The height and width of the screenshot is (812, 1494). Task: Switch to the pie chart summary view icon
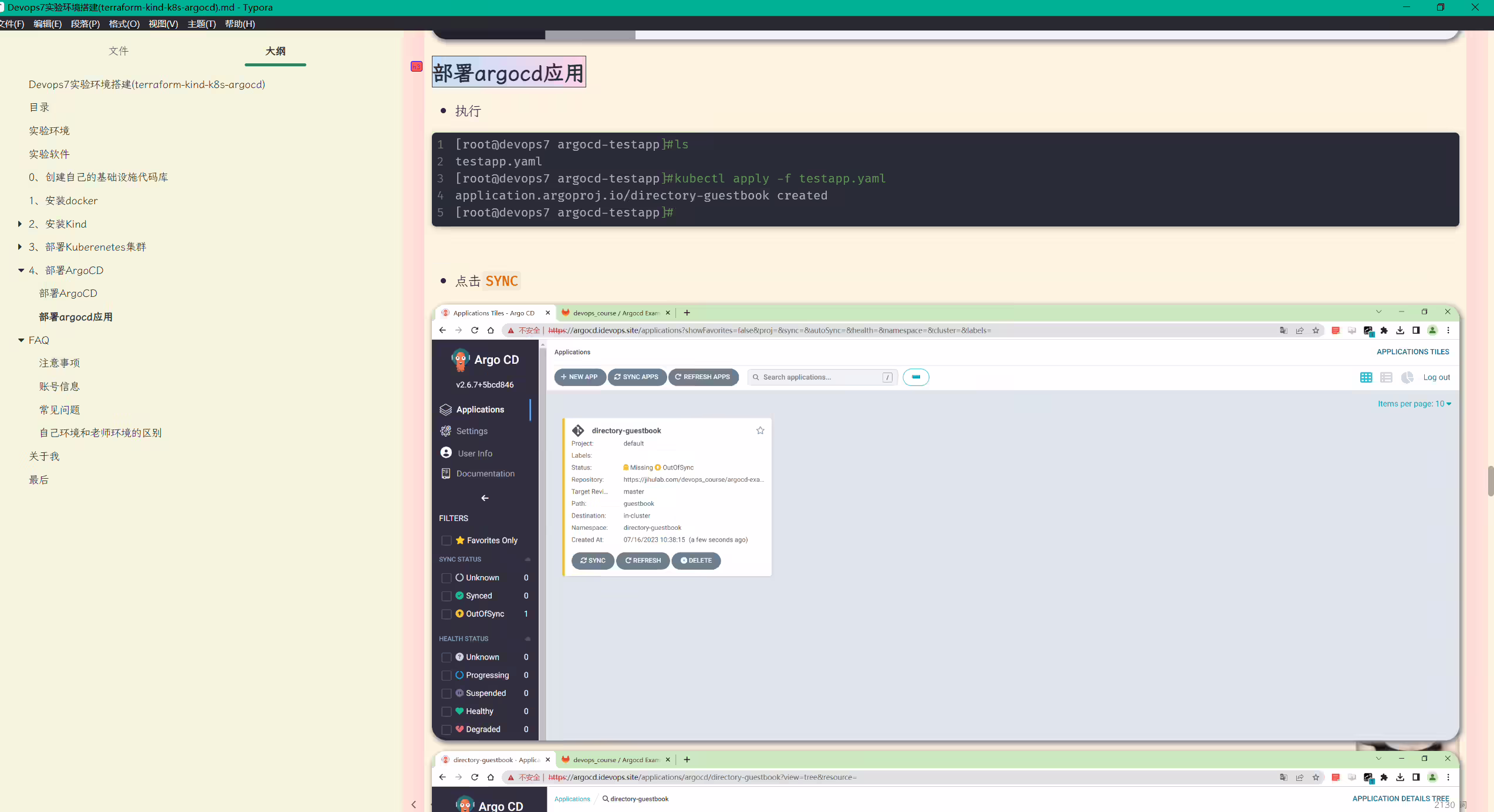(1407, 377)
